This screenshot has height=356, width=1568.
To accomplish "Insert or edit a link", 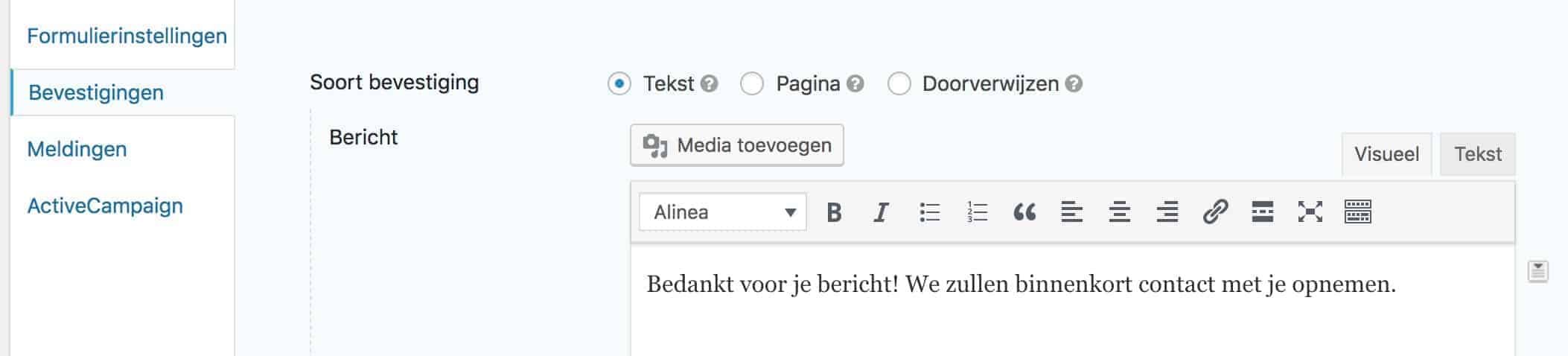I will coord(1215,212).
